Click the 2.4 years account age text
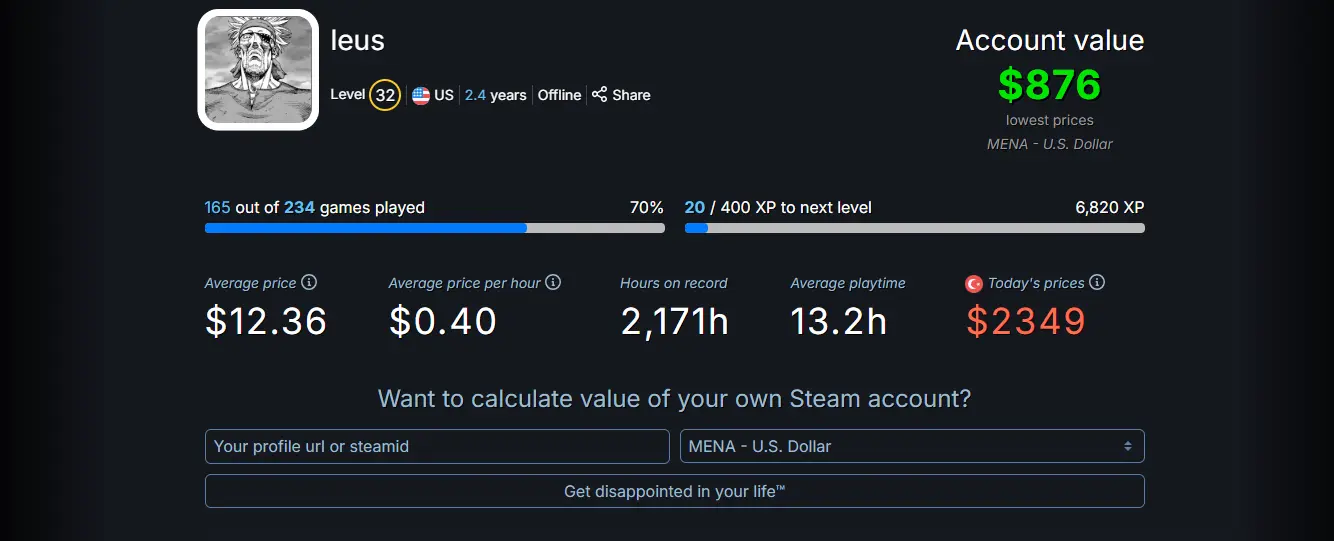 pyautogui.click(x=496, y=95)
